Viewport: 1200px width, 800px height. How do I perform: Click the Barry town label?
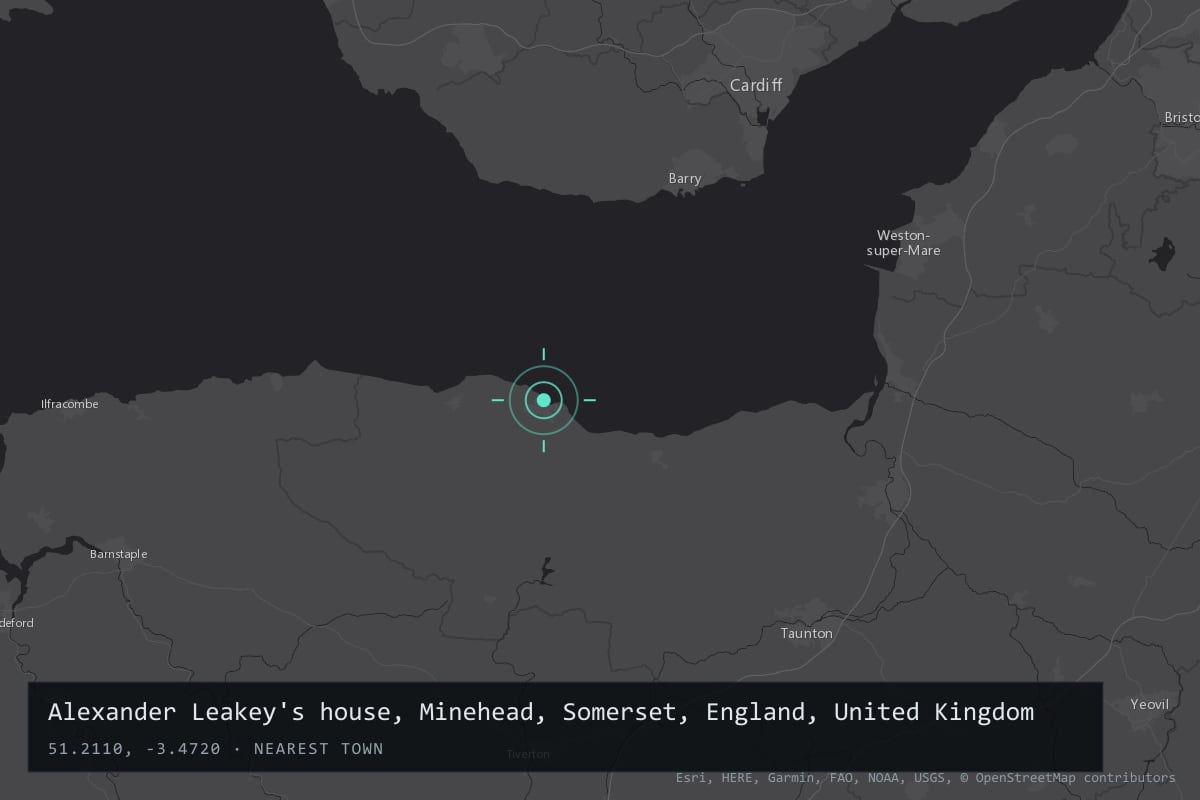click(685, 178)
